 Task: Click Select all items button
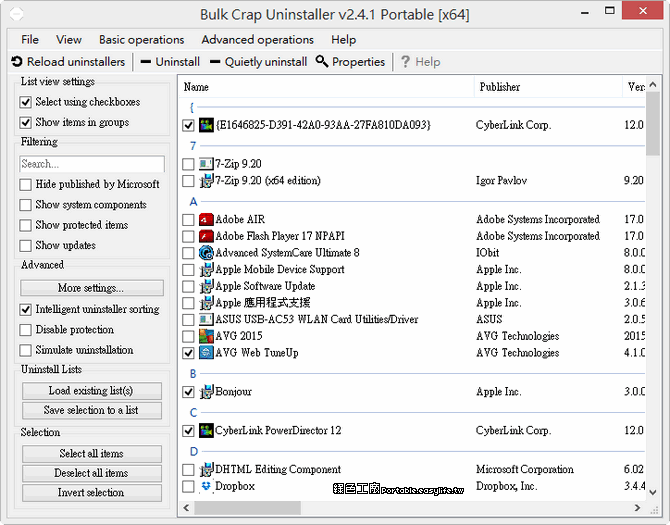(92, 454)
